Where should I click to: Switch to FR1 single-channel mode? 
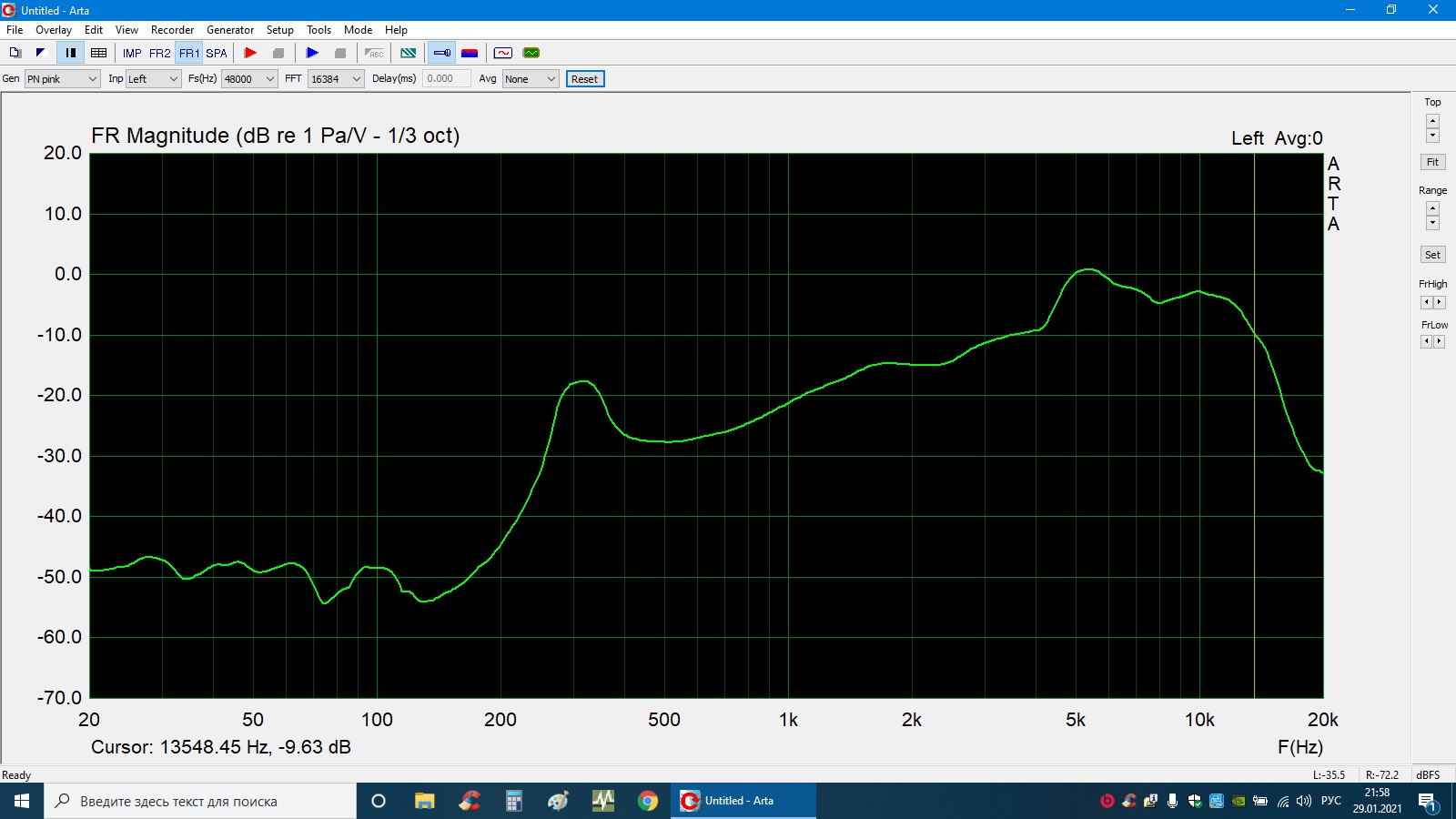pyautogui.click(x=189, y=53)
